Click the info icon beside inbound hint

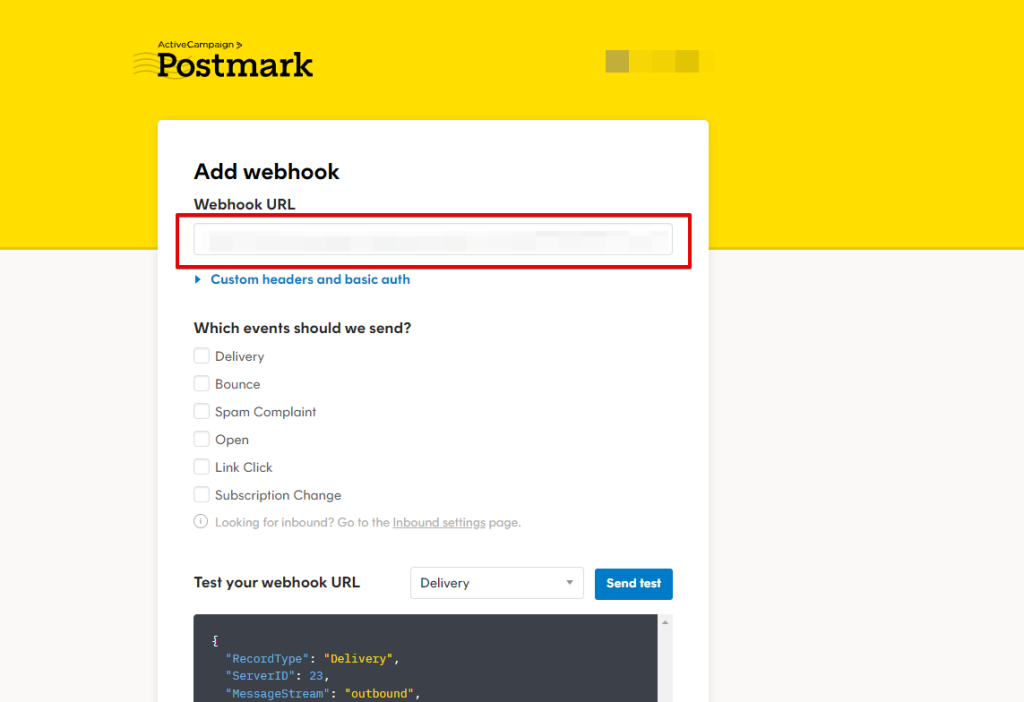200,522
